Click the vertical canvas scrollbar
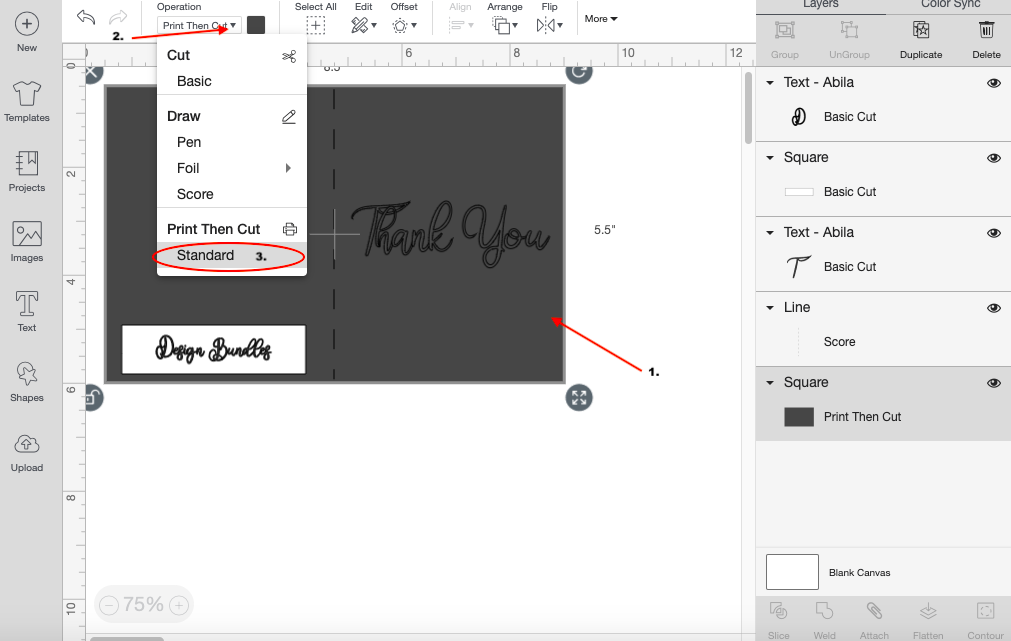This screenshot has width=1011, height=641. point(748,108)
